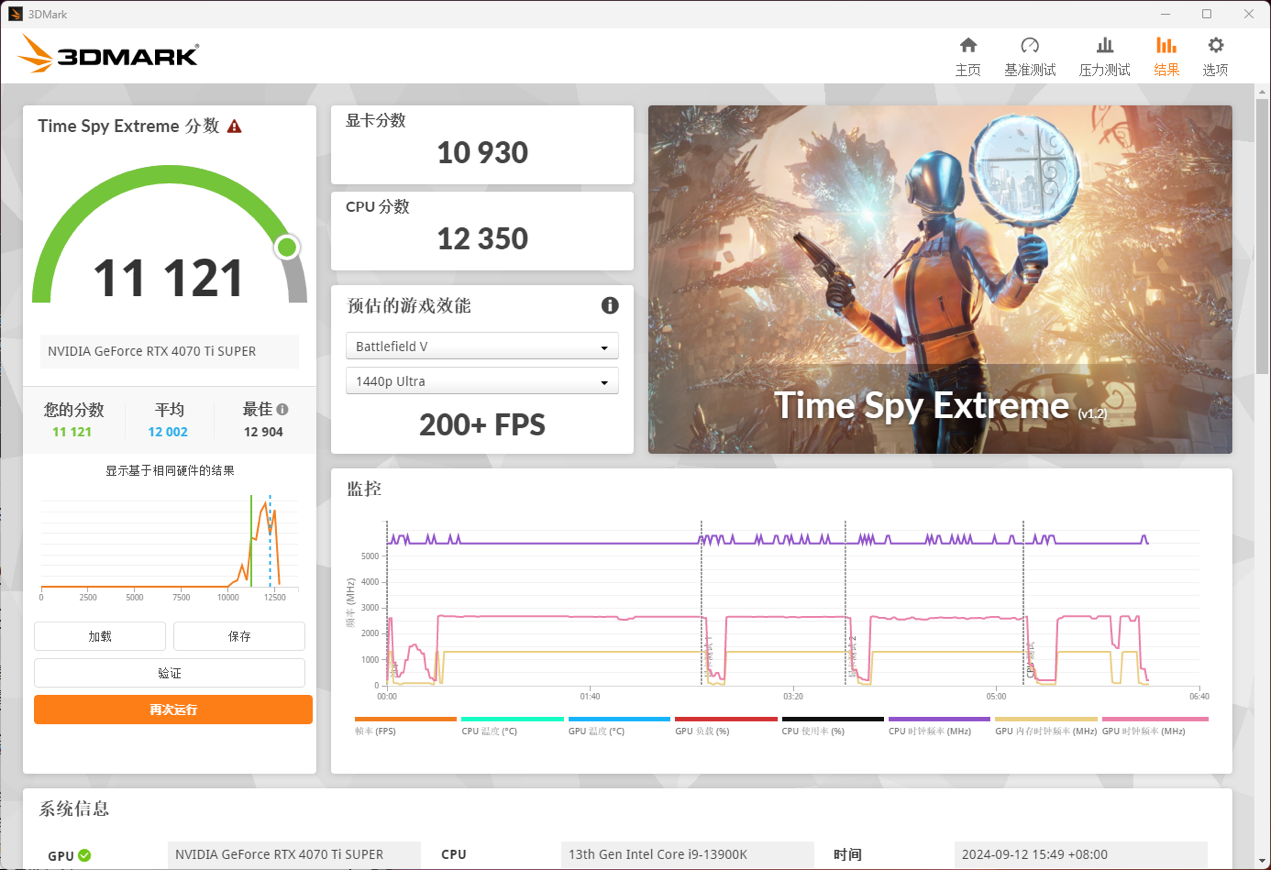Open the 主页 home tab
The height and width of the screenshot is (870, 1271).
(968, 57)
